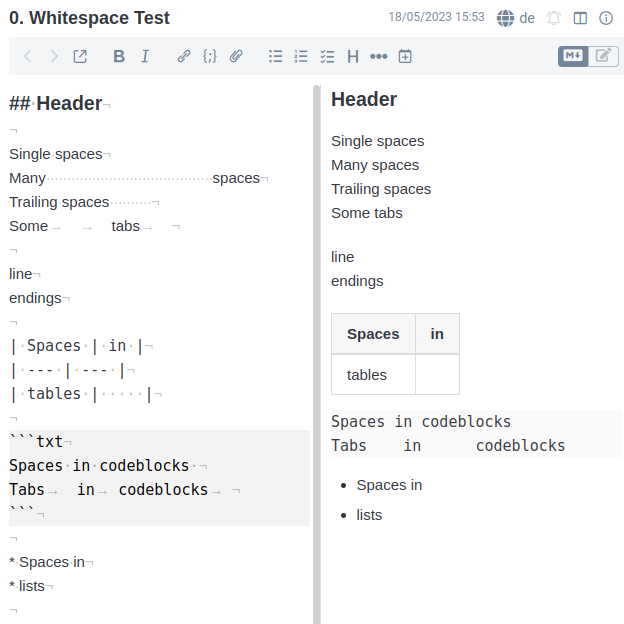
Task: Change language 'de' setting
Action: [527, 18]
